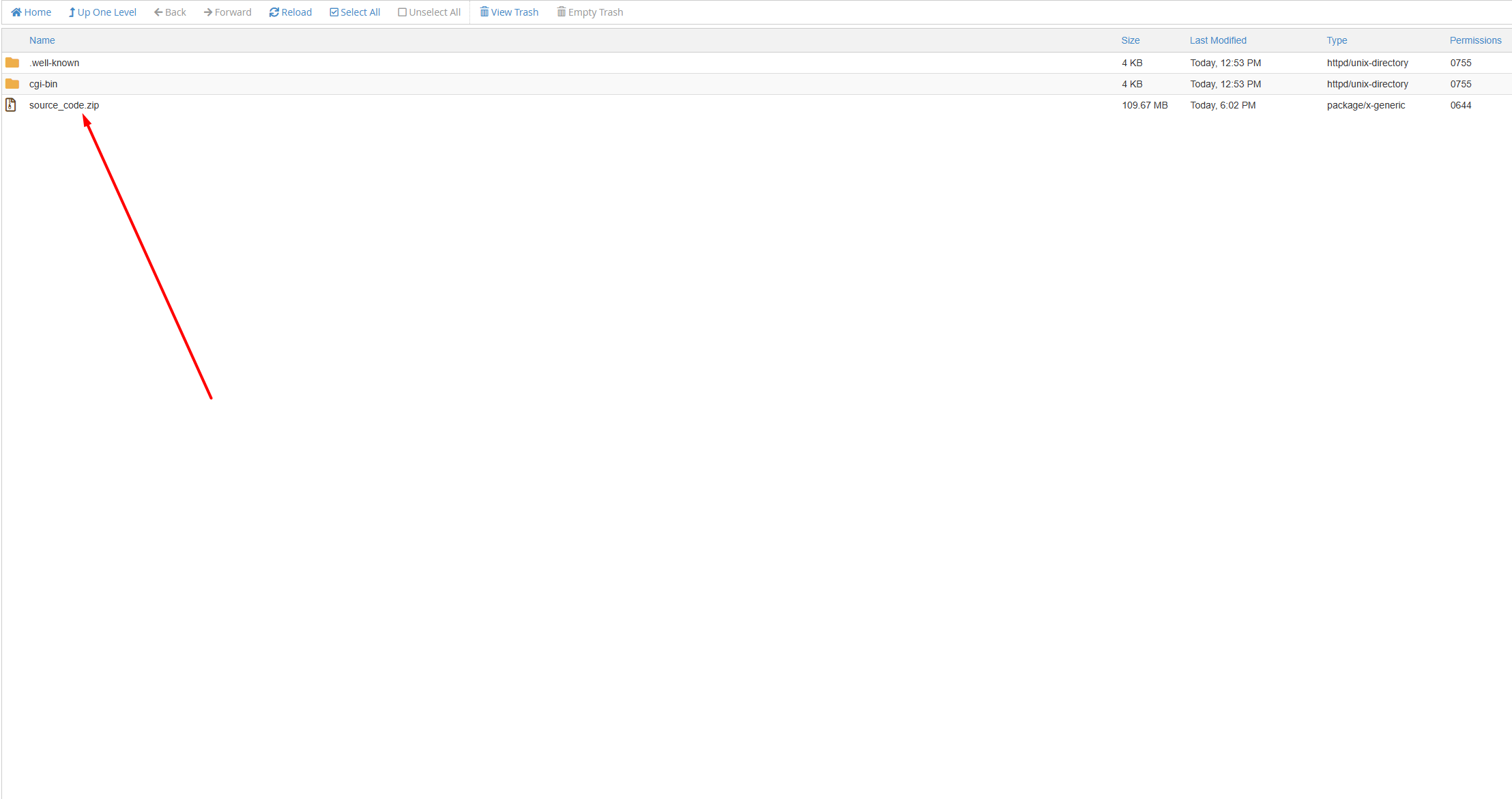Click the Forward arrow icon

point(207,12)
